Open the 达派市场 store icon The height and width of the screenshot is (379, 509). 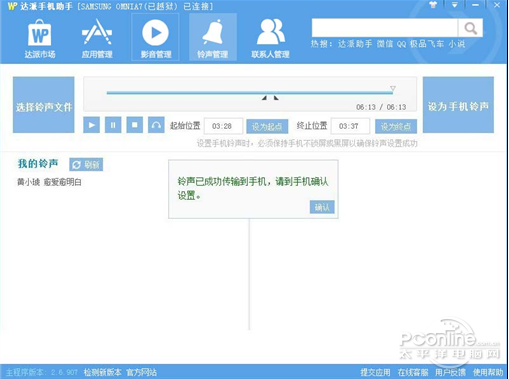click(40, 39)
